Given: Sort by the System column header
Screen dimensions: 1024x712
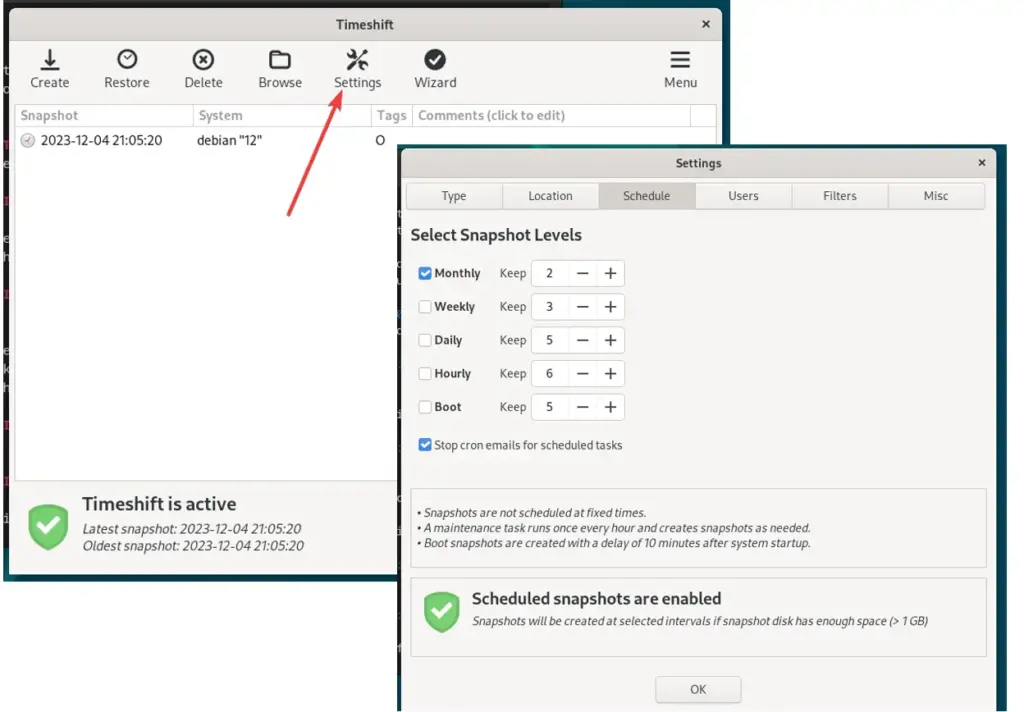Looking at the screenshot, I should click(282, 116).
